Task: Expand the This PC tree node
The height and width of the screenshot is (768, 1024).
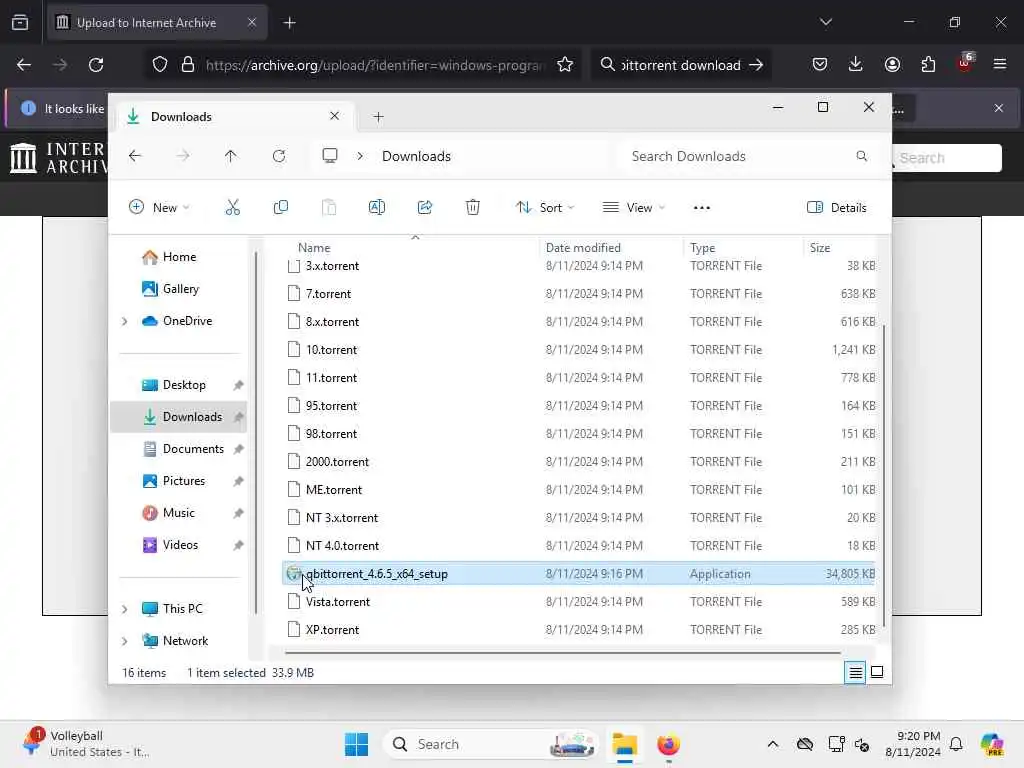Action: (125, 609)
